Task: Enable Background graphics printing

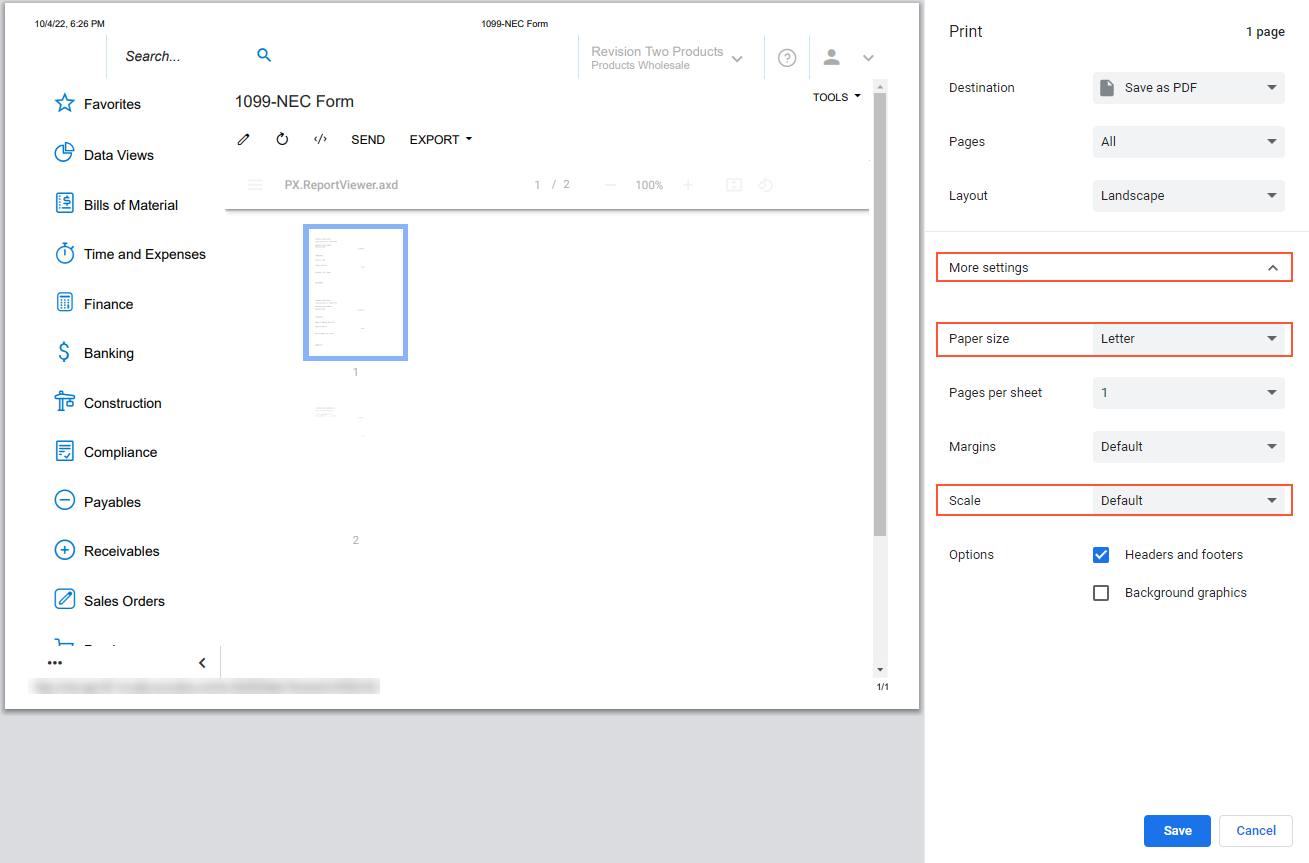Action: 1100,592
